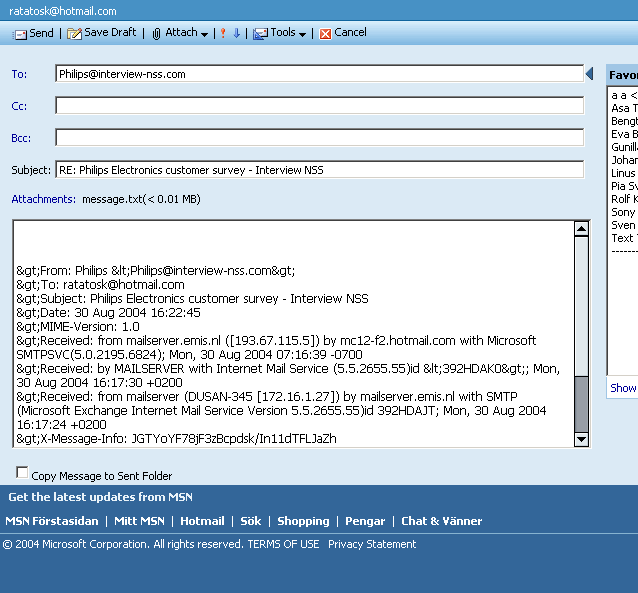Select the 'a a' favorite contact
The height and width of the screenshot is (593, 638).
point(624,95)
